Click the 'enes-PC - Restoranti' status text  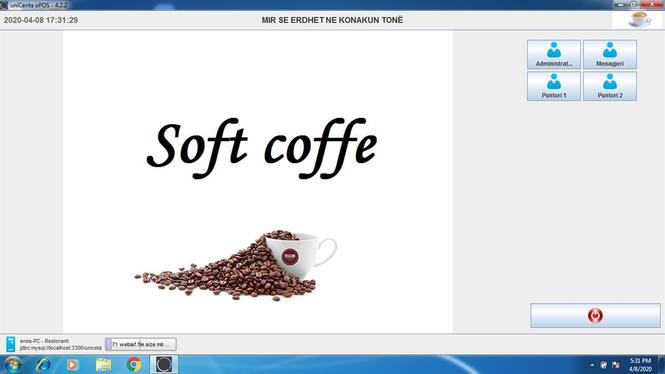(44, 341)
